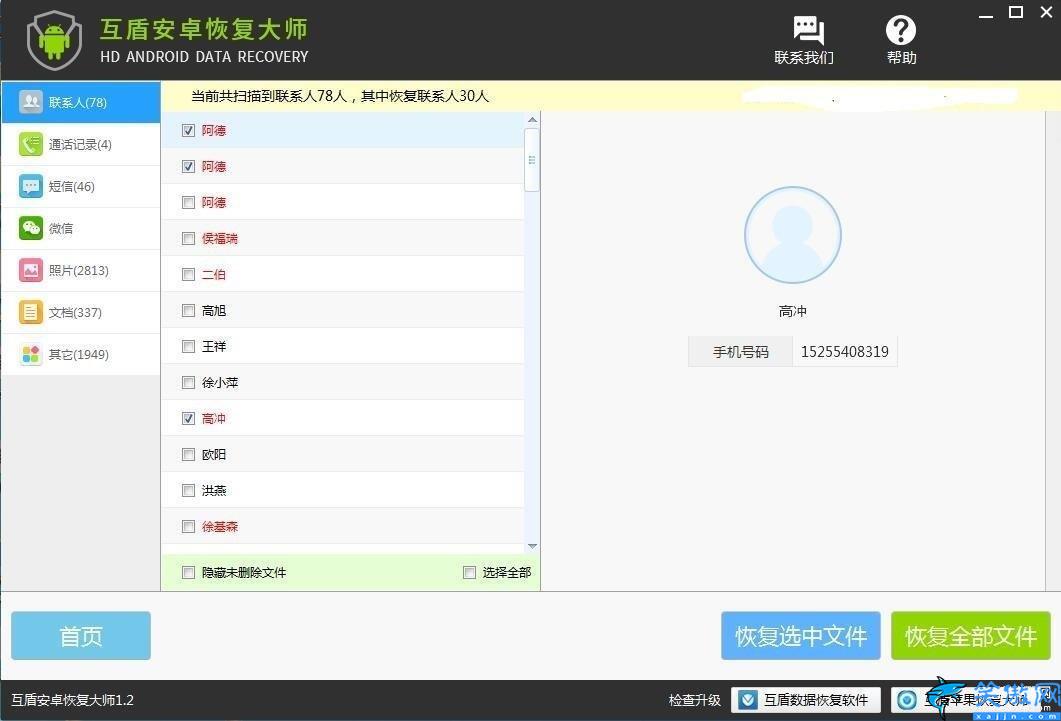Select the 其它(1949) colored squares icon
Image resolution: width=1061 pixels, height=721 pixels.
30,354
